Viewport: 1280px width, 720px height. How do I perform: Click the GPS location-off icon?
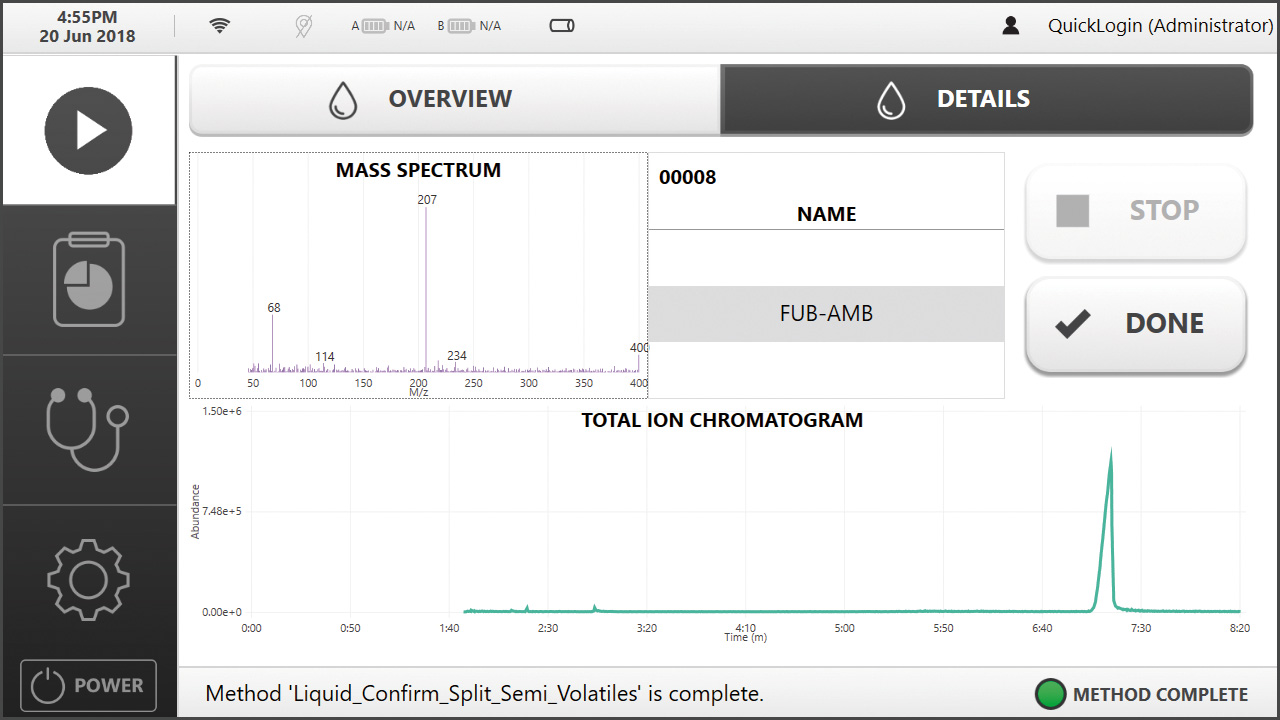pyautogui.click(x=304, y=26)
